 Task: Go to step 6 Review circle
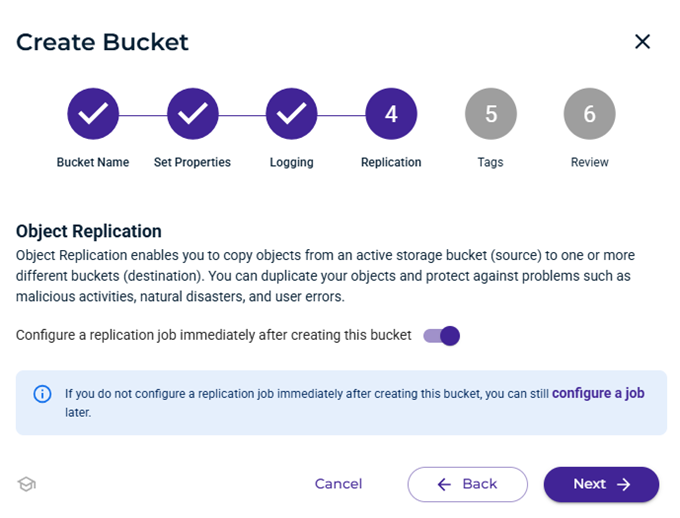[x=589, y=114]
